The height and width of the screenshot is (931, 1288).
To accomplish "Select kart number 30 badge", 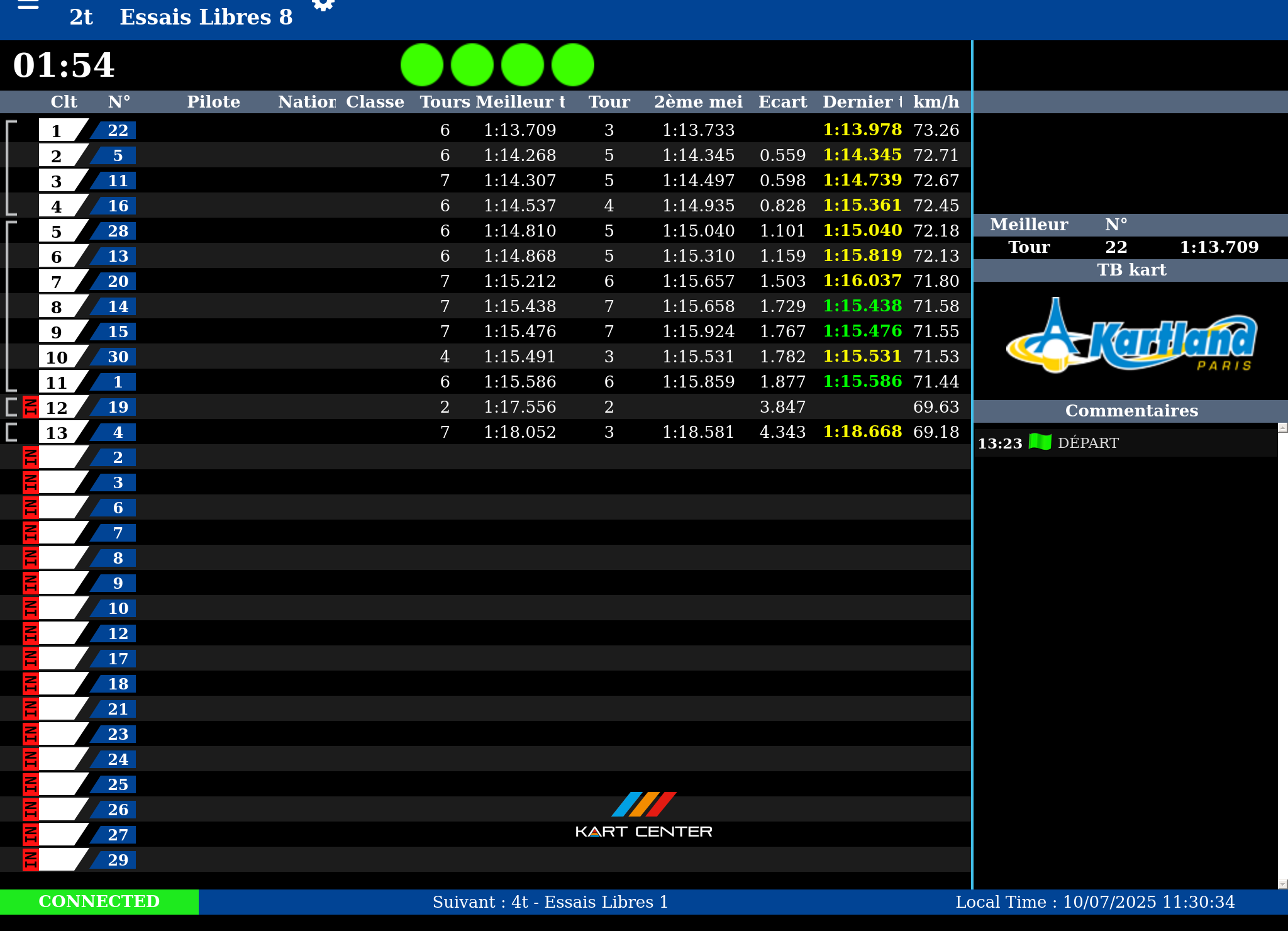I will pos(117,357).
